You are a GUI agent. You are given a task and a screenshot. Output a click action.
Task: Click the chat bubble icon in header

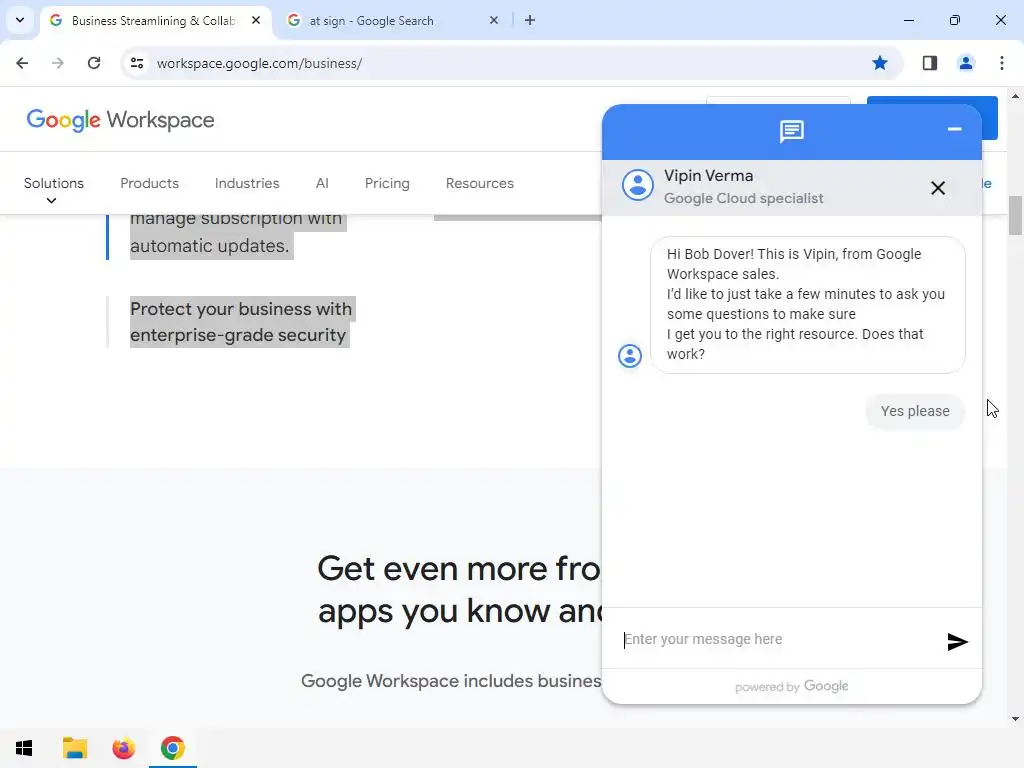click(792, 131)
